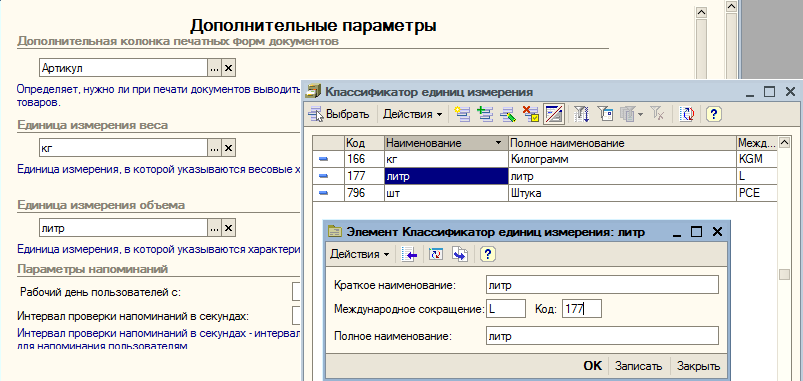The height and width of the screenshot is (381, 803).
Task: Maximize the Классификатор единиц измерения window
Action: [x=769, y=92]
